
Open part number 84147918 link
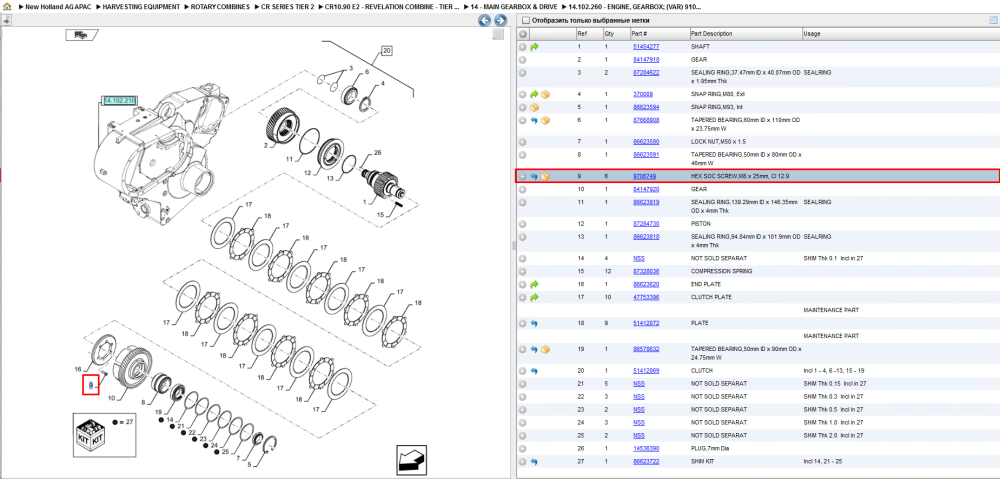point(645,59)
